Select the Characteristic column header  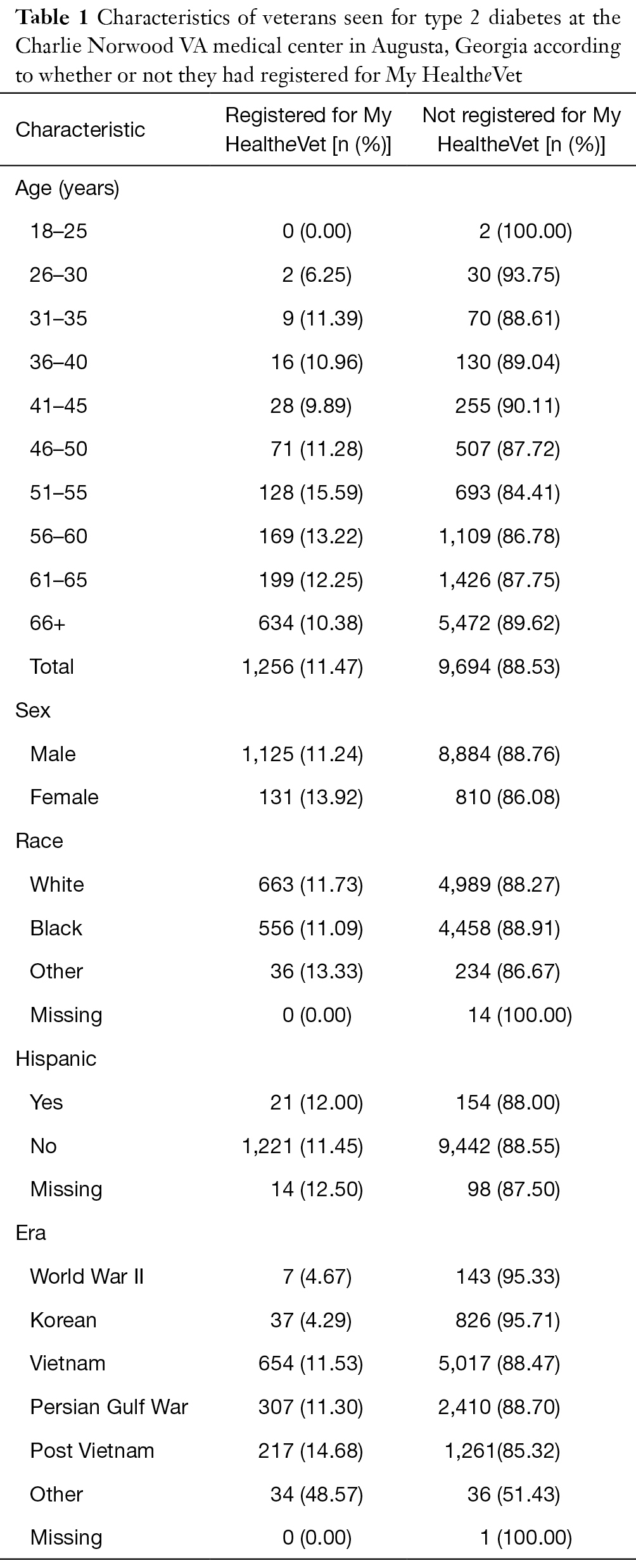coord(80,130)
